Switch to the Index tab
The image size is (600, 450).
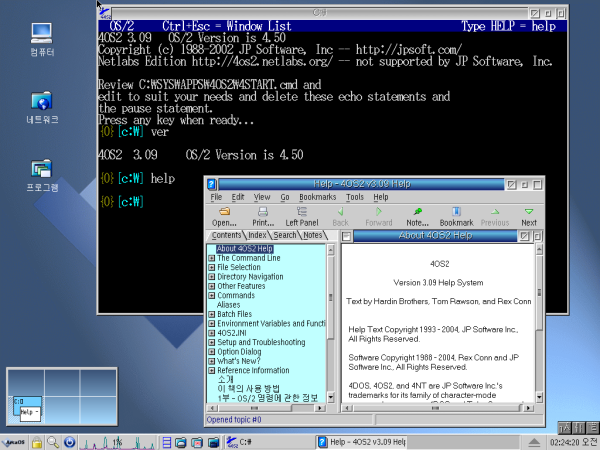pyautogui.click(x=257, y=235)
